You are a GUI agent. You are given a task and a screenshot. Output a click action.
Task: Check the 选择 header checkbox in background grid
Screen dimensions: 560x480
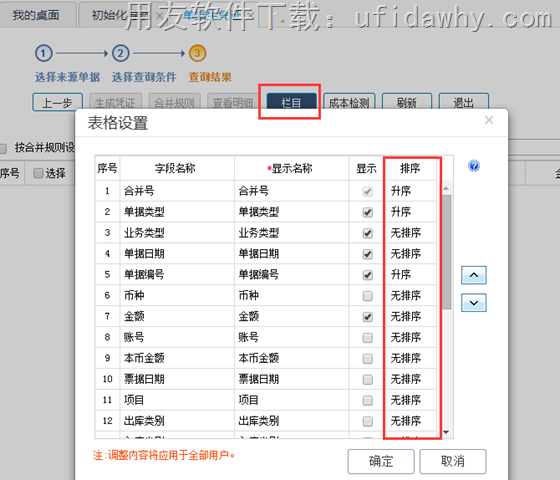38,174
